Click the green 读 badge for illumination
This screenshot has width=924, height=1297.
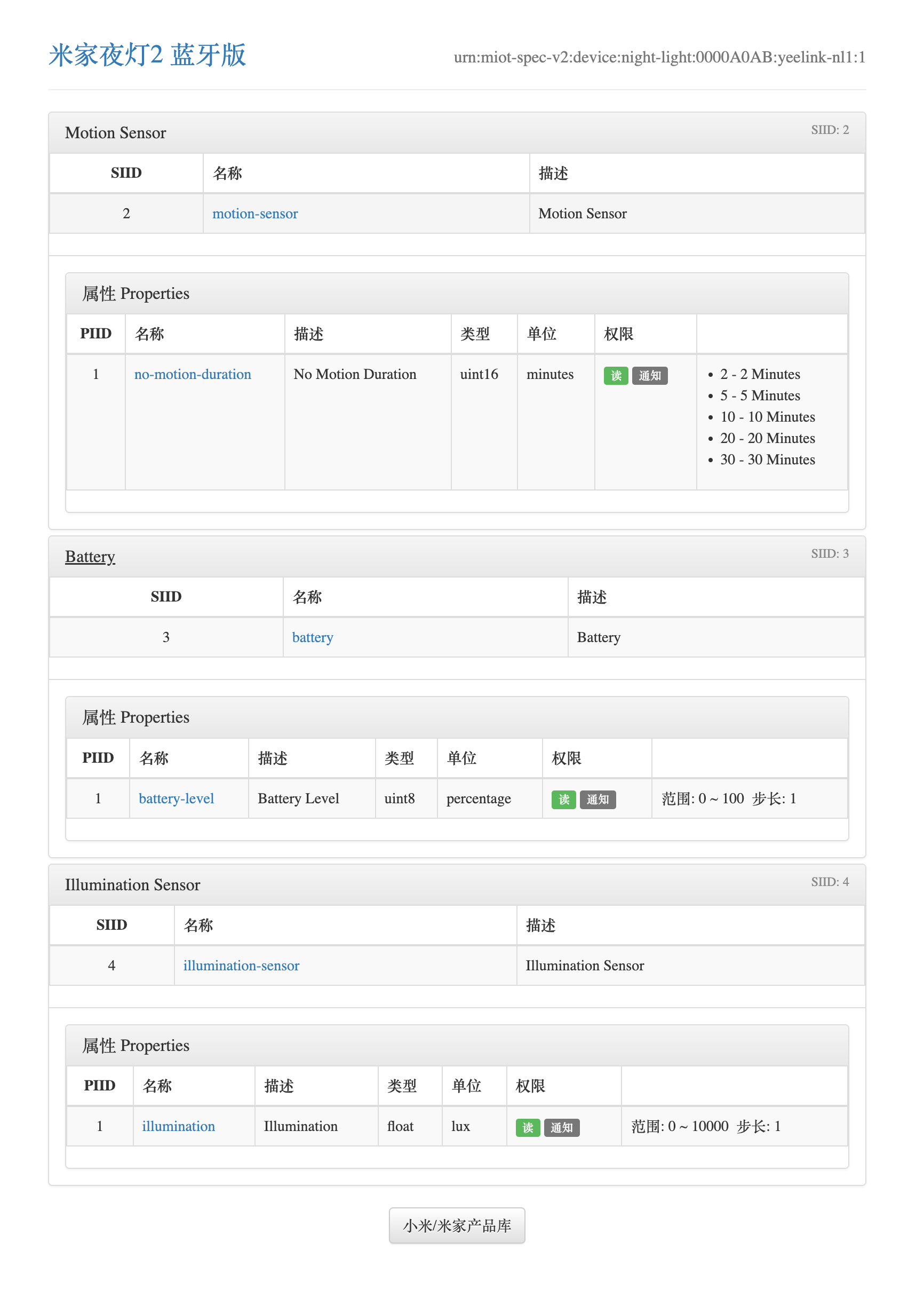(528, 1127)
